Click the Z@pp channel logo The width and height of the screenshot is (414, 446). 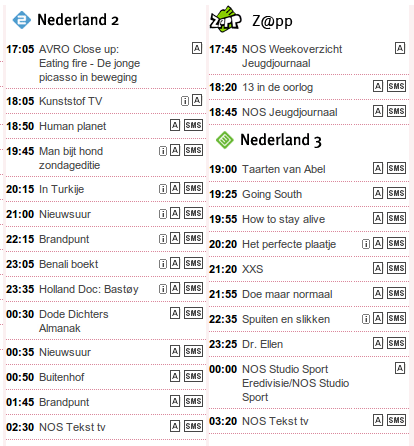tap(226, 19)
